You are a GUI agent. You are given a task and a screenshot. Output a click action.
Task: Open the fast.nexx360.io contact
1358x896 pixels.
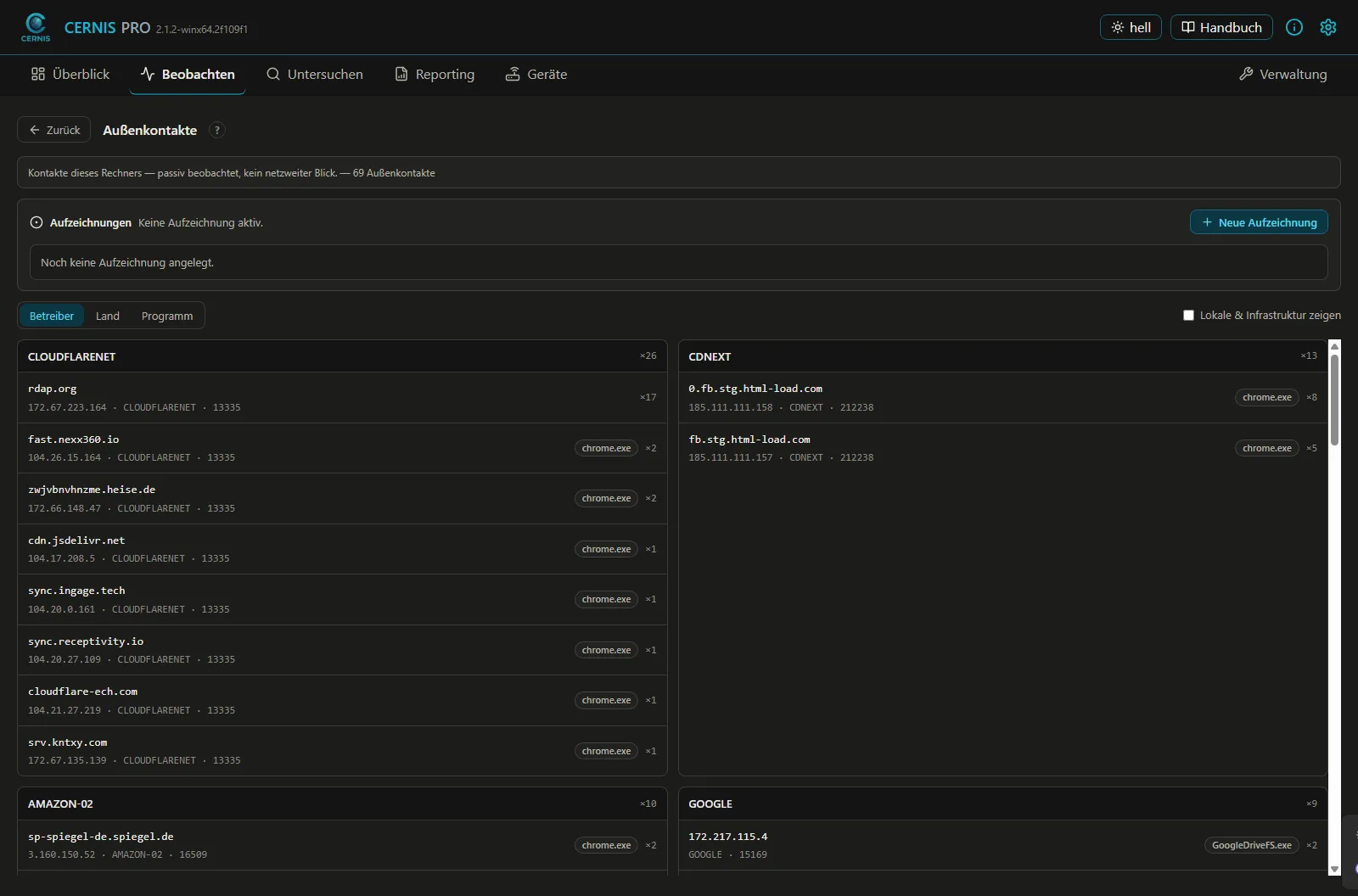pos(342,448)
